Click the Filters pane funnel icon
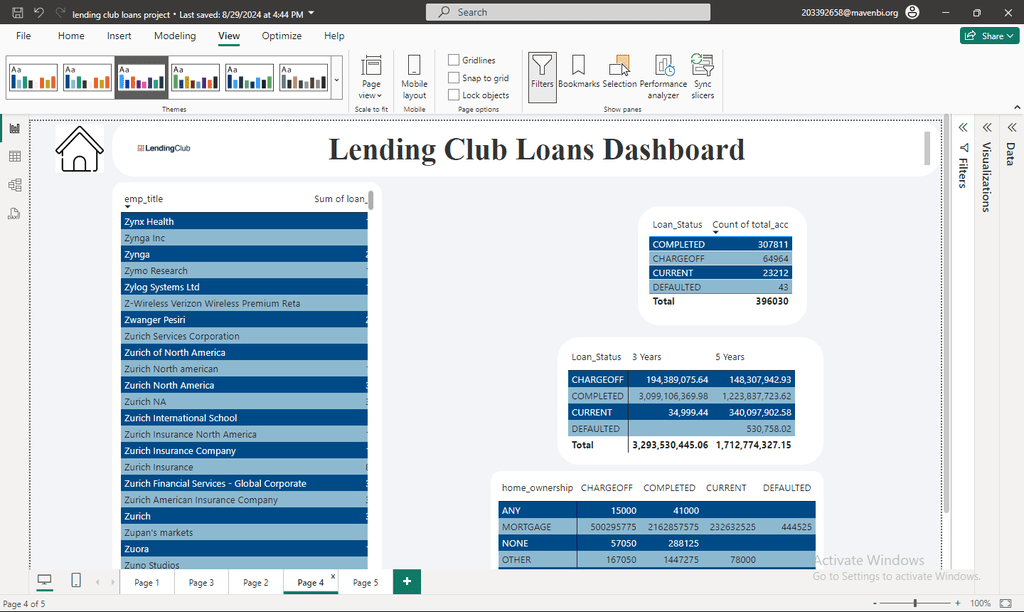Image resolution: width=1024 pixels, height=612 pixels. pos(964,148)
